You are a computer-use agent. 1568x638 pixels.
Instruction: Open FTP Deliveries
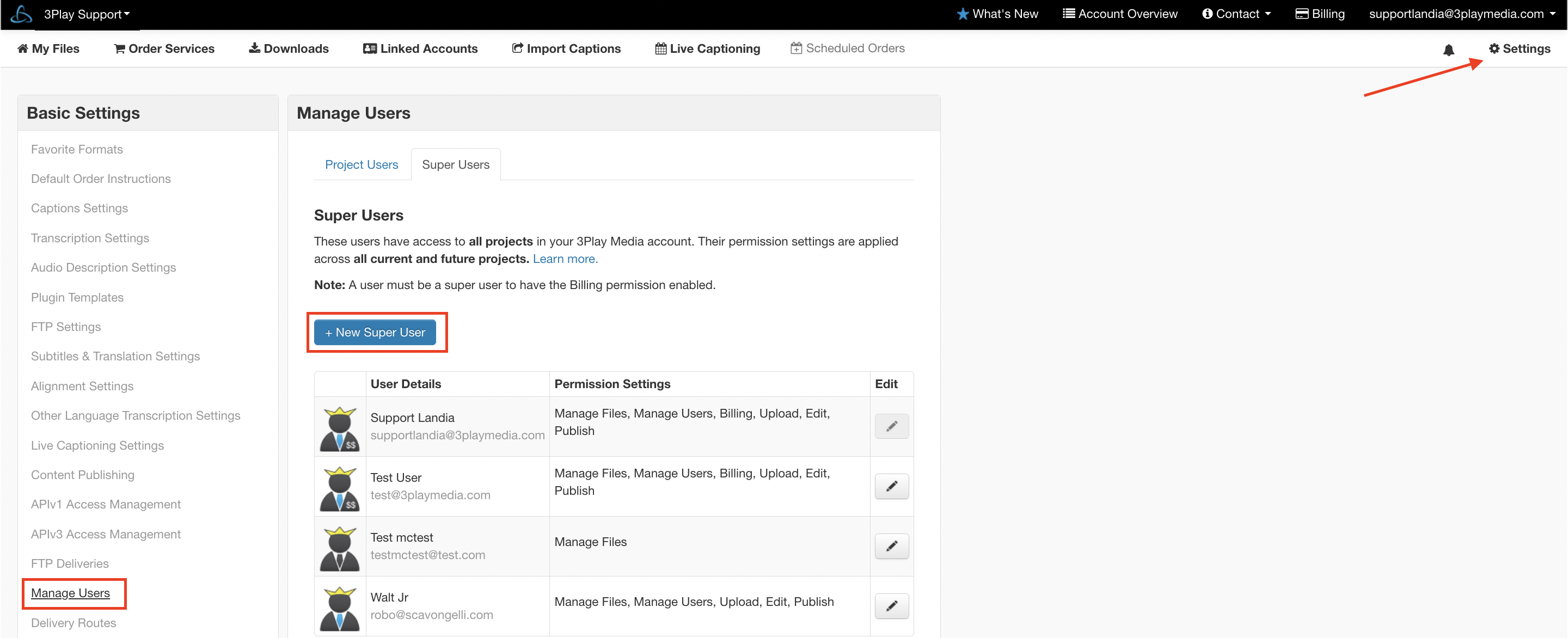70,564
